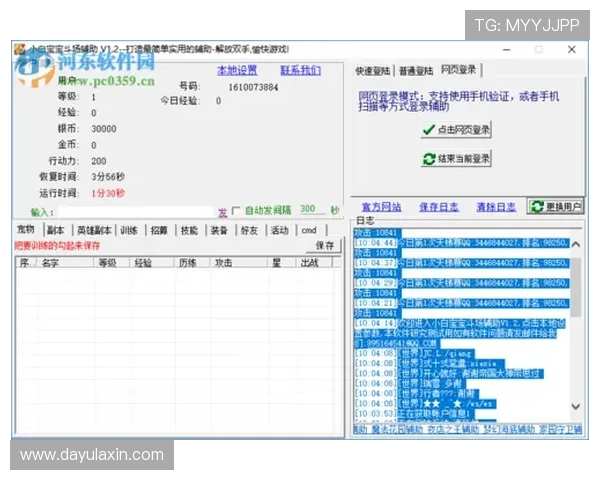Click the 发 send link
Image resolution: width=600 pixels, height=480 pixels.
[223, 212]
